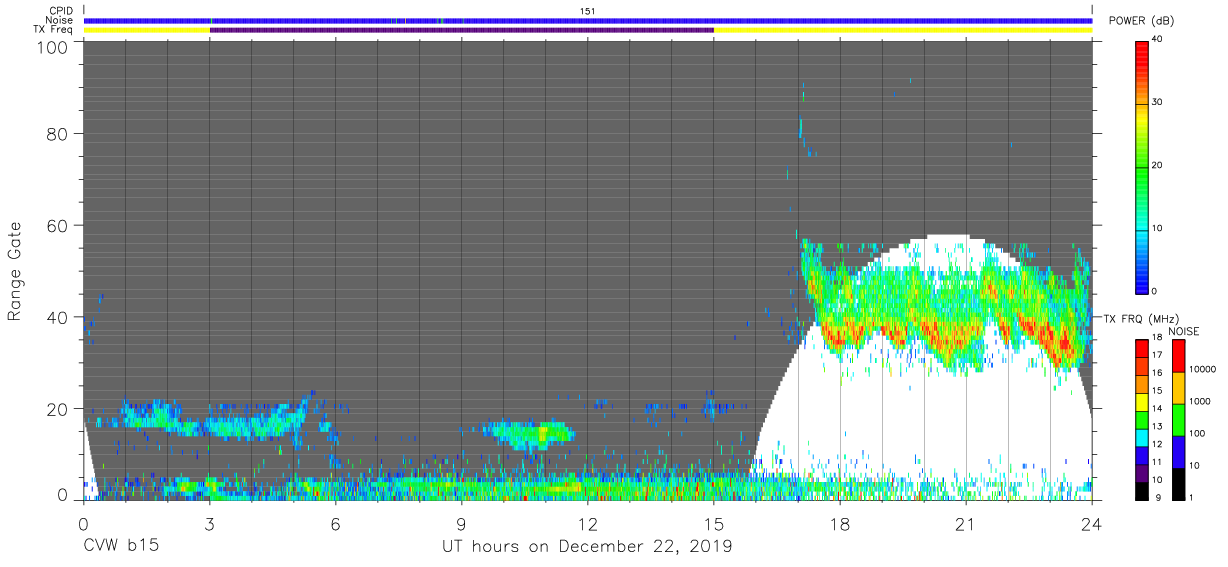Click TX frequency scale value 9
Viewport: 1228px width, 567px height.
1158,497
